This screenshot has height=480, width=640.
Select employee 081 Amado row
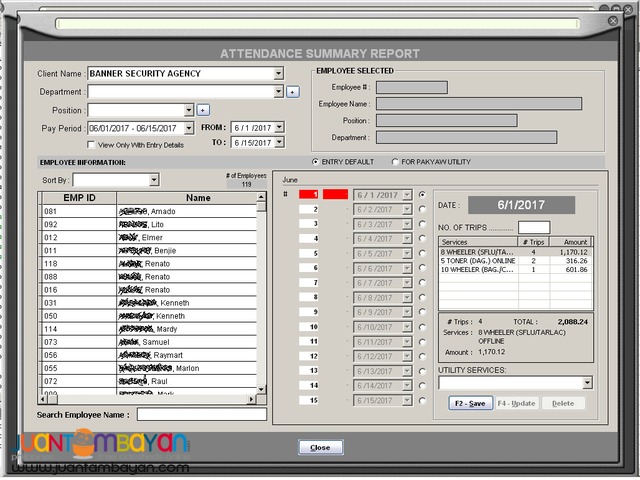click(149, 211)
